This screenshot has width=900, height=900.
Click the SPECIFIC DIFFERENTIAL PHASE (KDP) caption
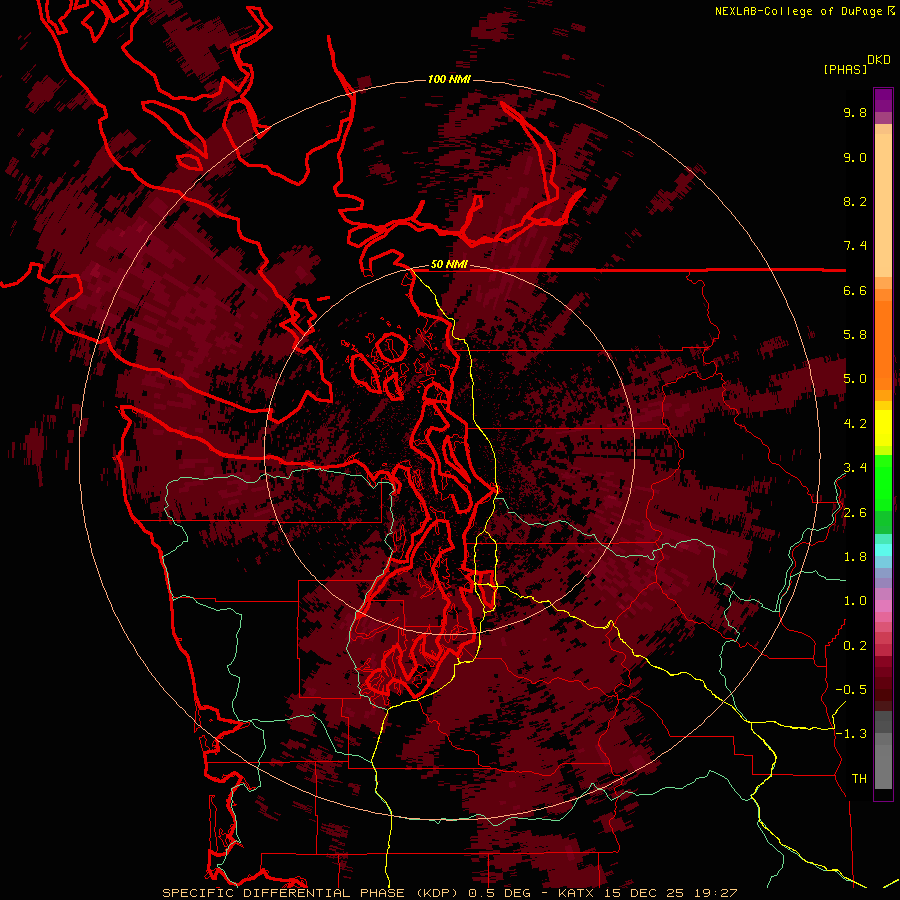point(313,893)
